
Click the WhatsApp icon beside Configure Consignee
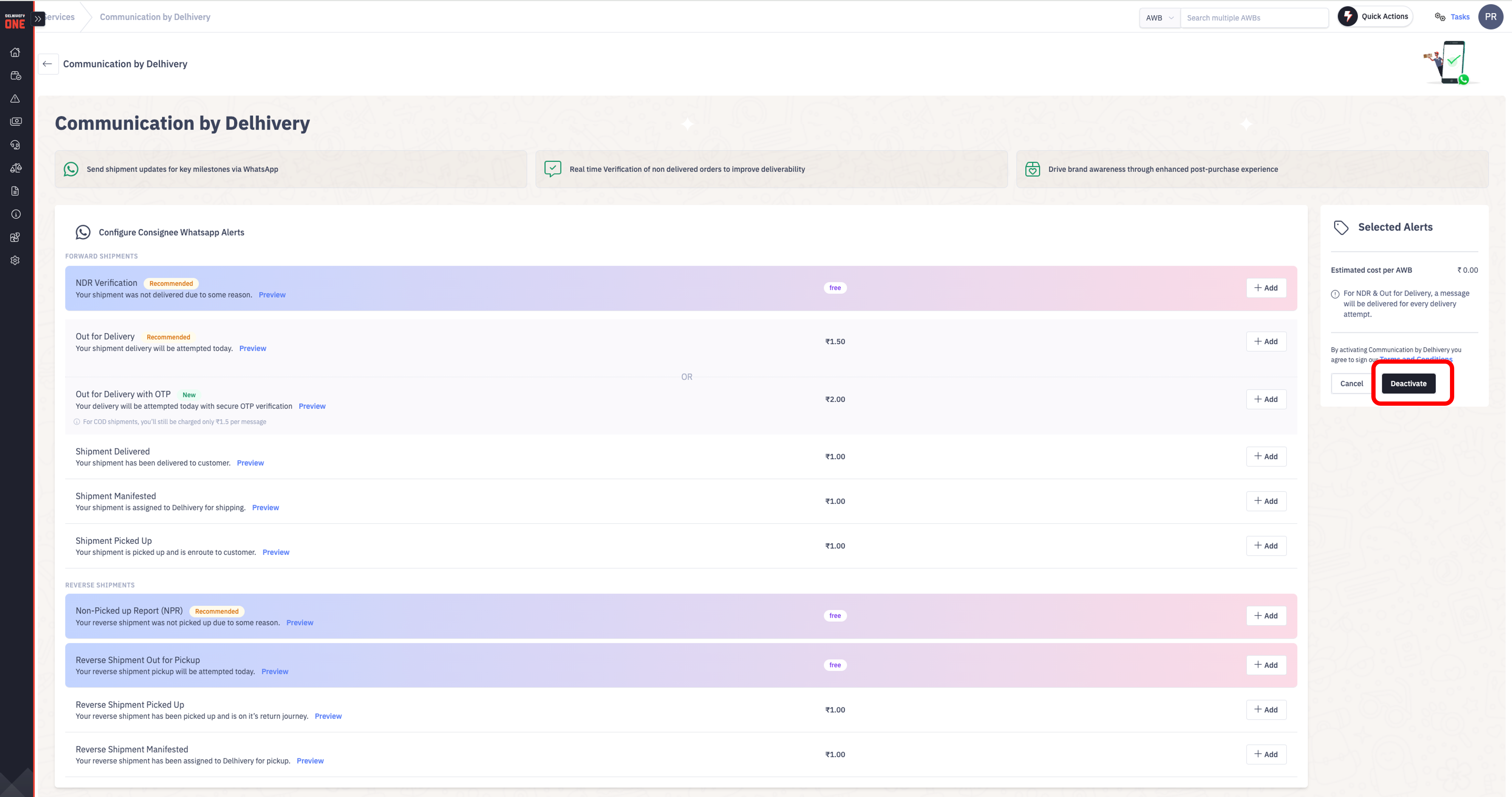pyautogui.click(x=83, y=232)
